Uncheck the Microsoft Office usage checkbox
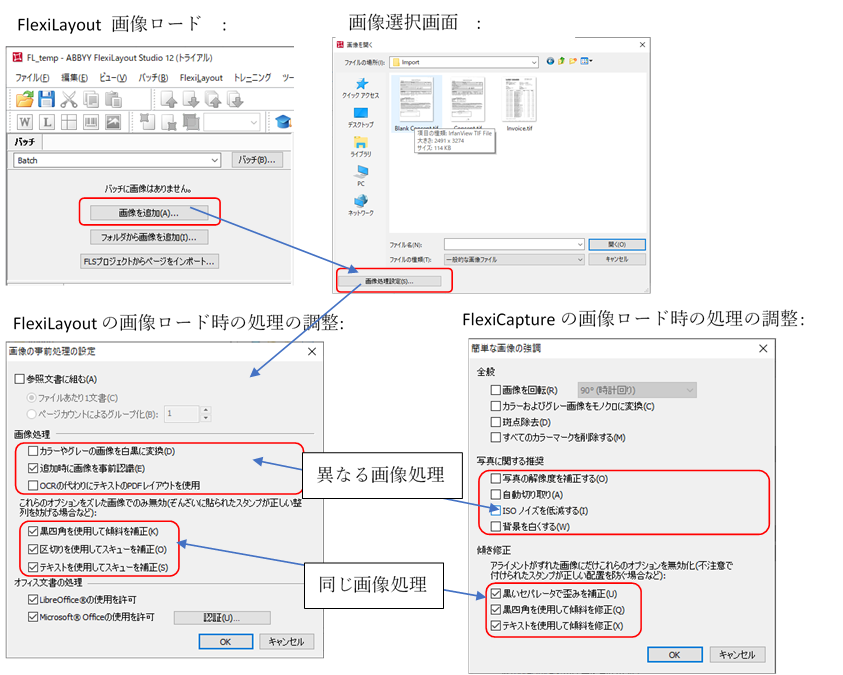Screen dimensions: 843x675 [x=33, y=617]
